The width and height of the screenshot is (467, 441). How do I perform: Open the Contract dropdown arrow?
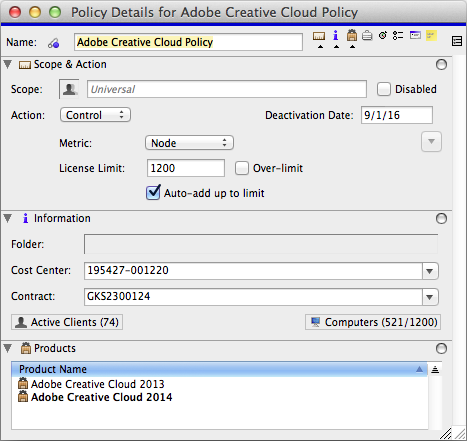(x=430, y=297)
